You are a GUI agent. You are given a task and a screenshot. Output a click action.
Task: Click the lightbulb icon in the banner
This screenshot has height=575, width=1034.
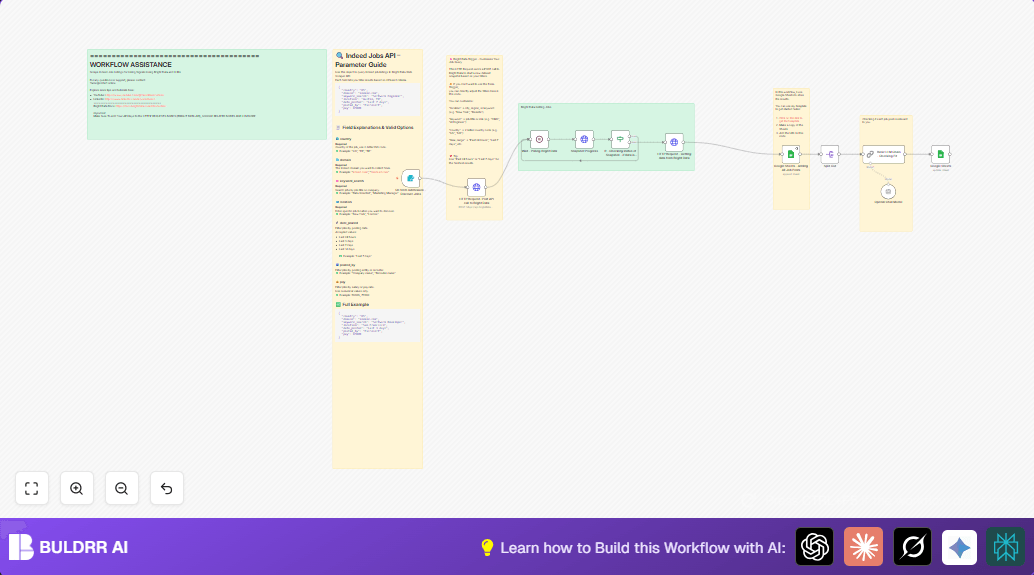tap(487, 547)
